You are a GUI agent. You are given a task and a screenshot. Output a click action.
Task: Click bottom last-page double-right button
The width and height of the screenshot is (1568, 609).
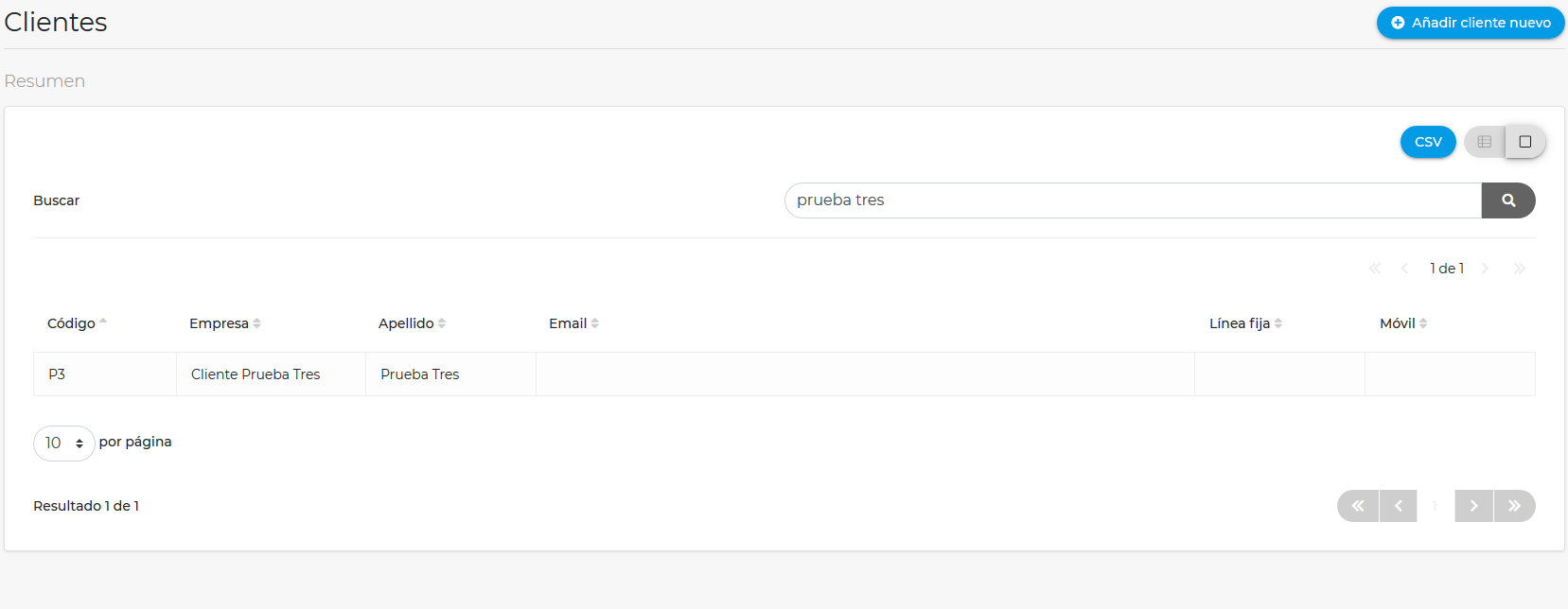click(x=1515, y=506)
